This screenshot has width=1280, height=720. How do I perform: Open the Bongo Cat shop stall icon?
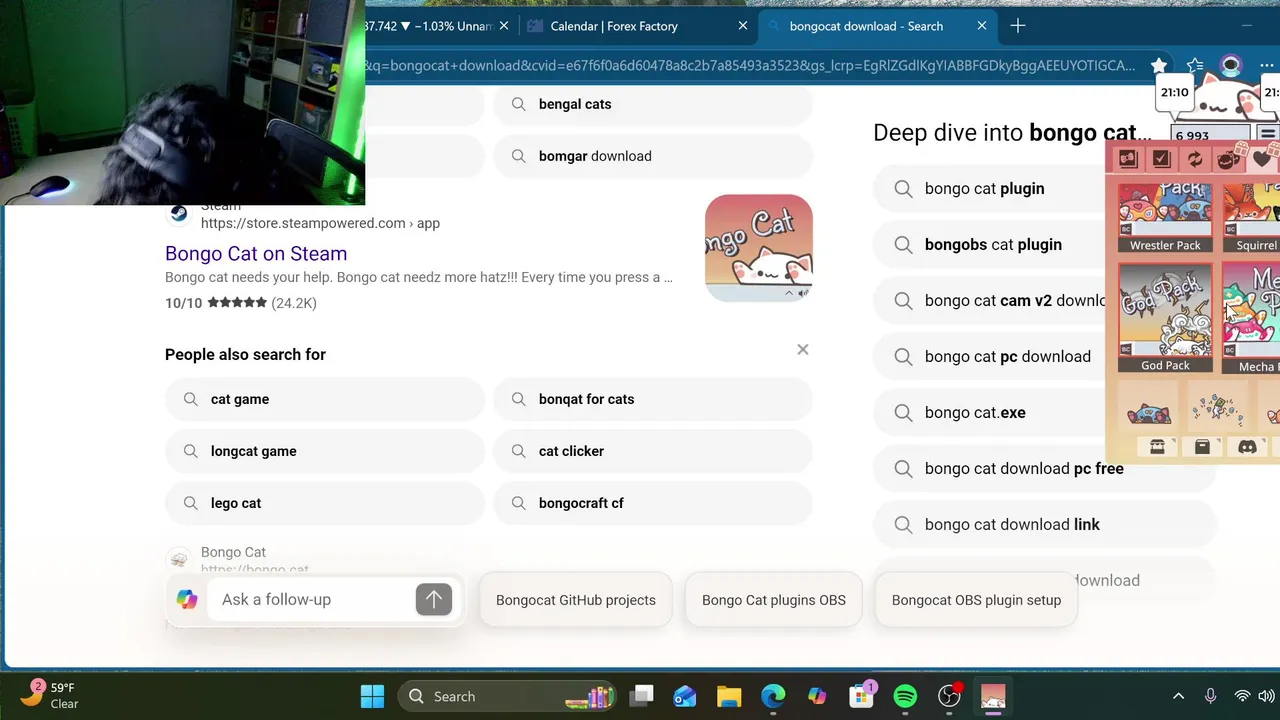1157,447
